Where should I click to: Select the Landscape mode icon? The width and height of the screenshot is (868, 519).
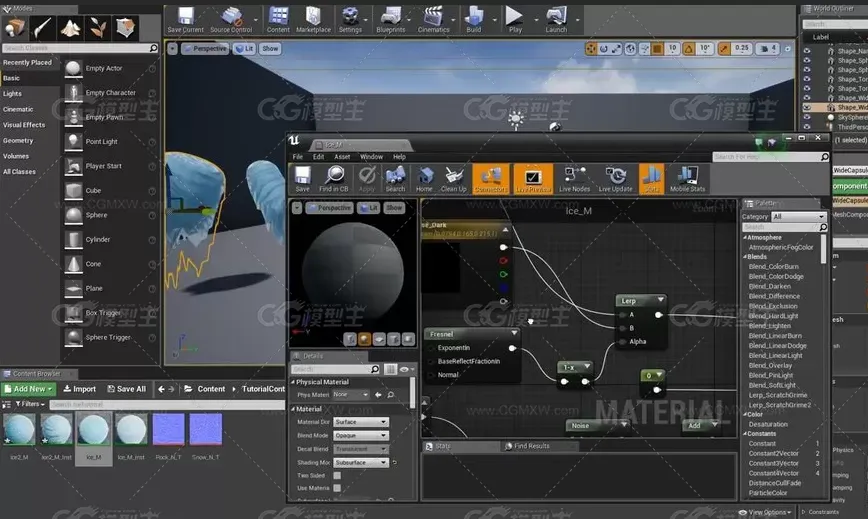70,27
